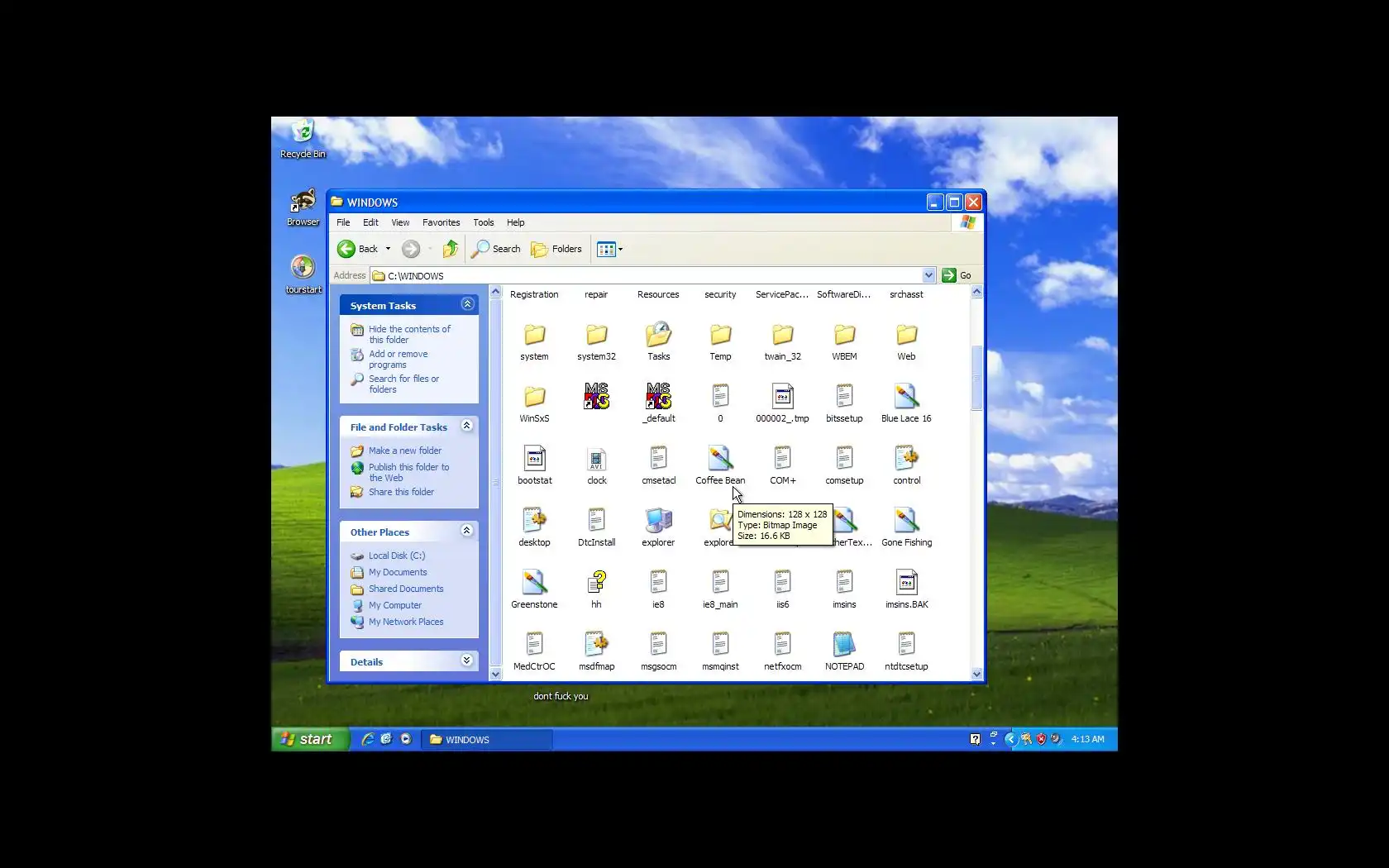Image resolution: width=1389 pixels, height=868 pixels.
Task: Collapse the File and Folder Tasks panel
Action: point(467,426)
